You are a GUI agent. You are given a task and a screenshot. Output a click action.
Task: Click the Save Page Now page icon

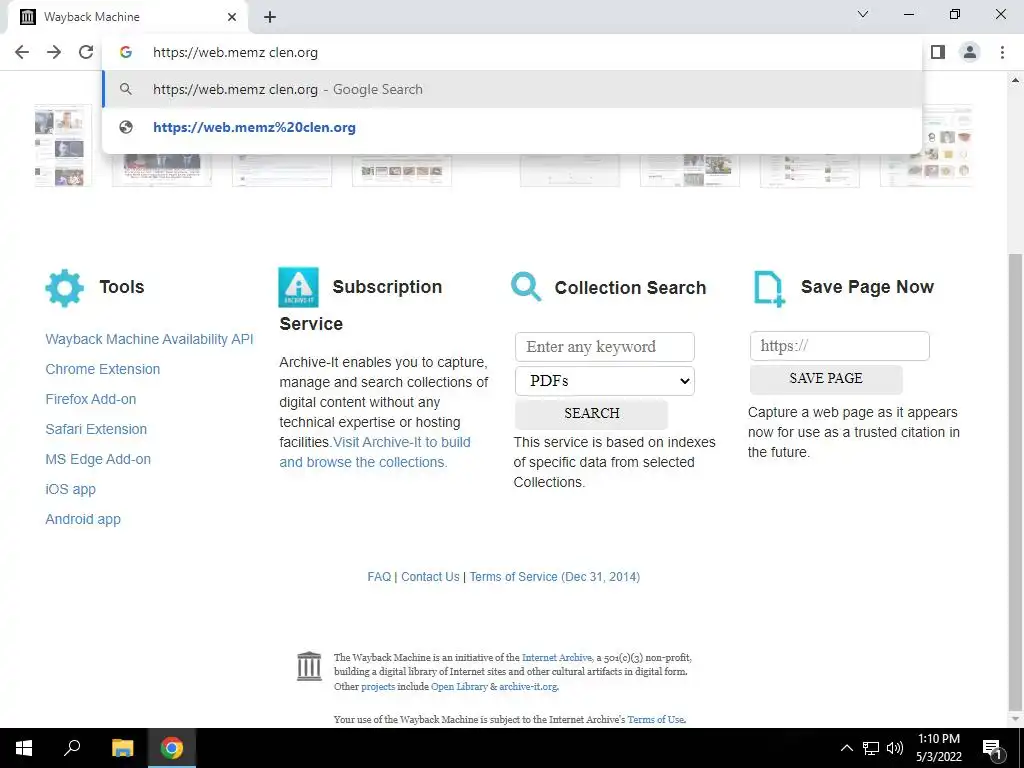point(769,289)
